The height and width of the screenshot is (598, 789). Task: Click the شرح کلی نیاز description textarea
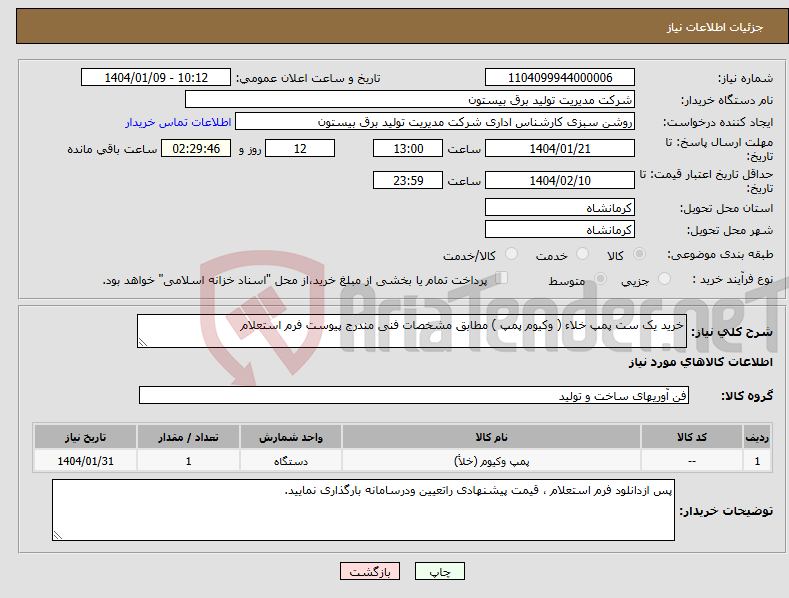pyautogui.click(x=412, y=331)
